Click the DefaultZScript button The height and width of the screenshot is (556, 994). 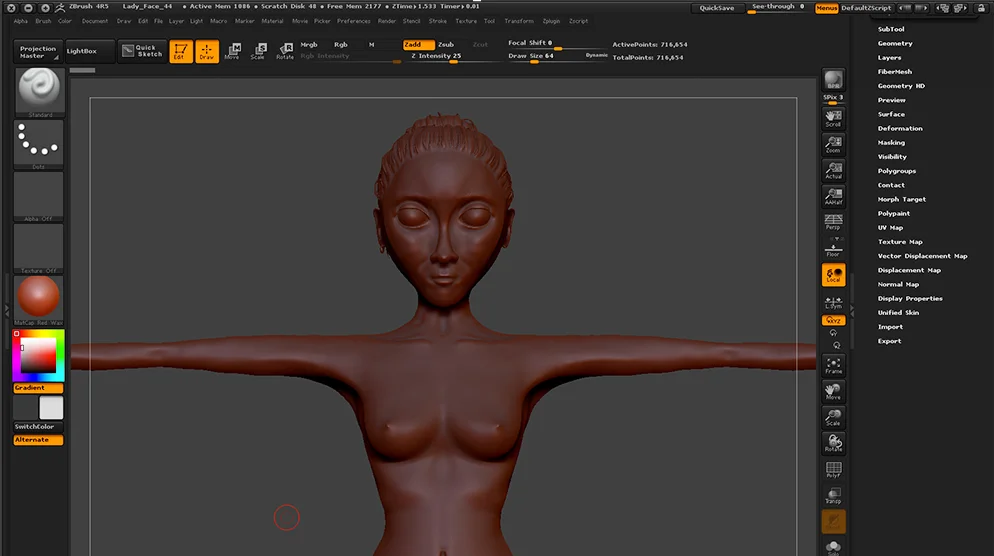click(x=866, y=8)
